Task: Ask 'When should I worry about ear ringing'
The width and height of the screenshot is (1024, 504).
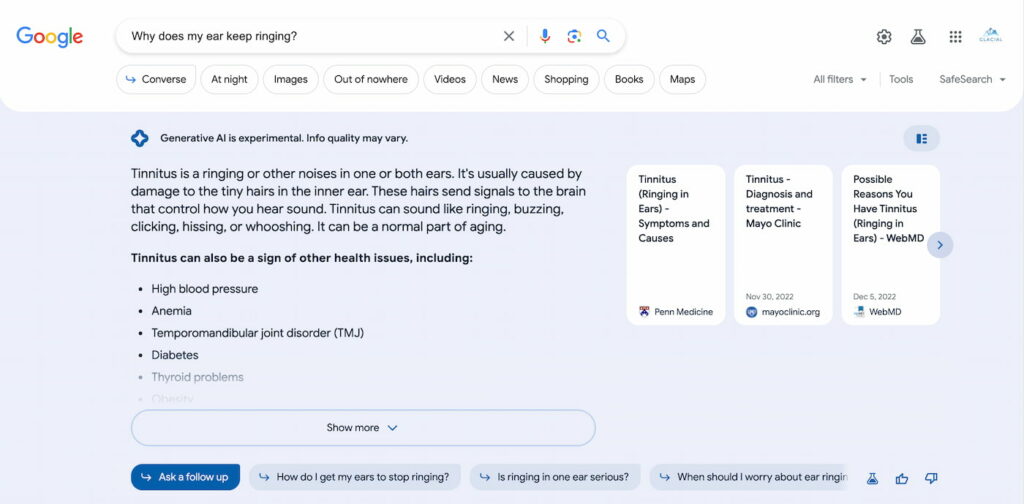Action: coord(749,477)
